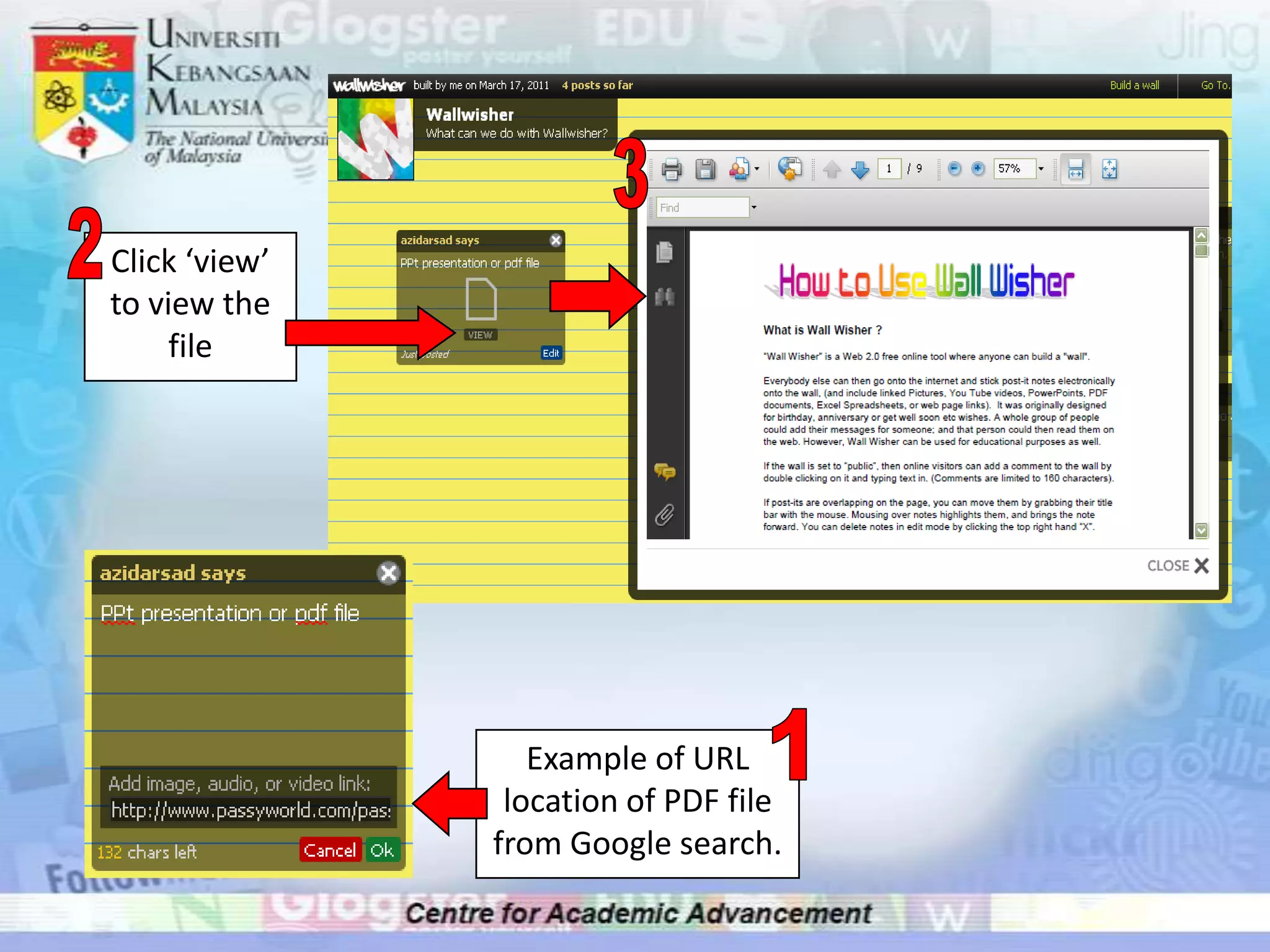Click the passyworld URL link field

point(251,811)
